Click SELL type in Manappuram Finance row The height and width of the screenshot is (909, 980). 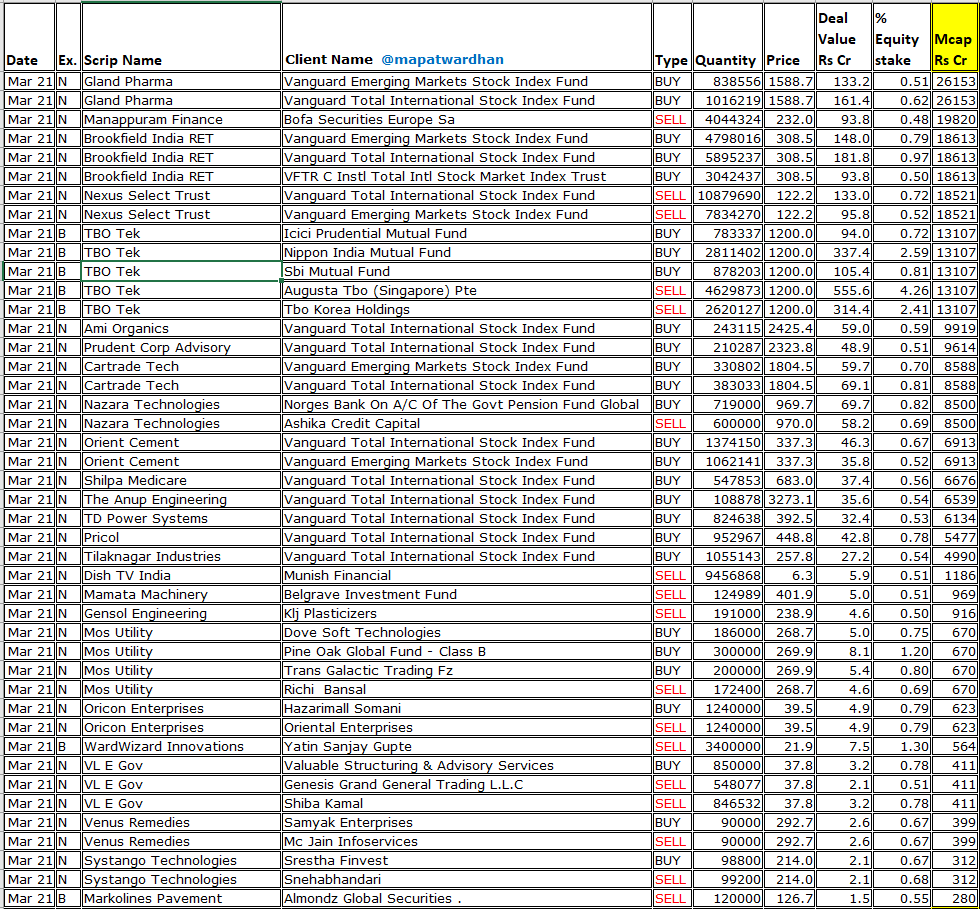(x=672, y=119)
